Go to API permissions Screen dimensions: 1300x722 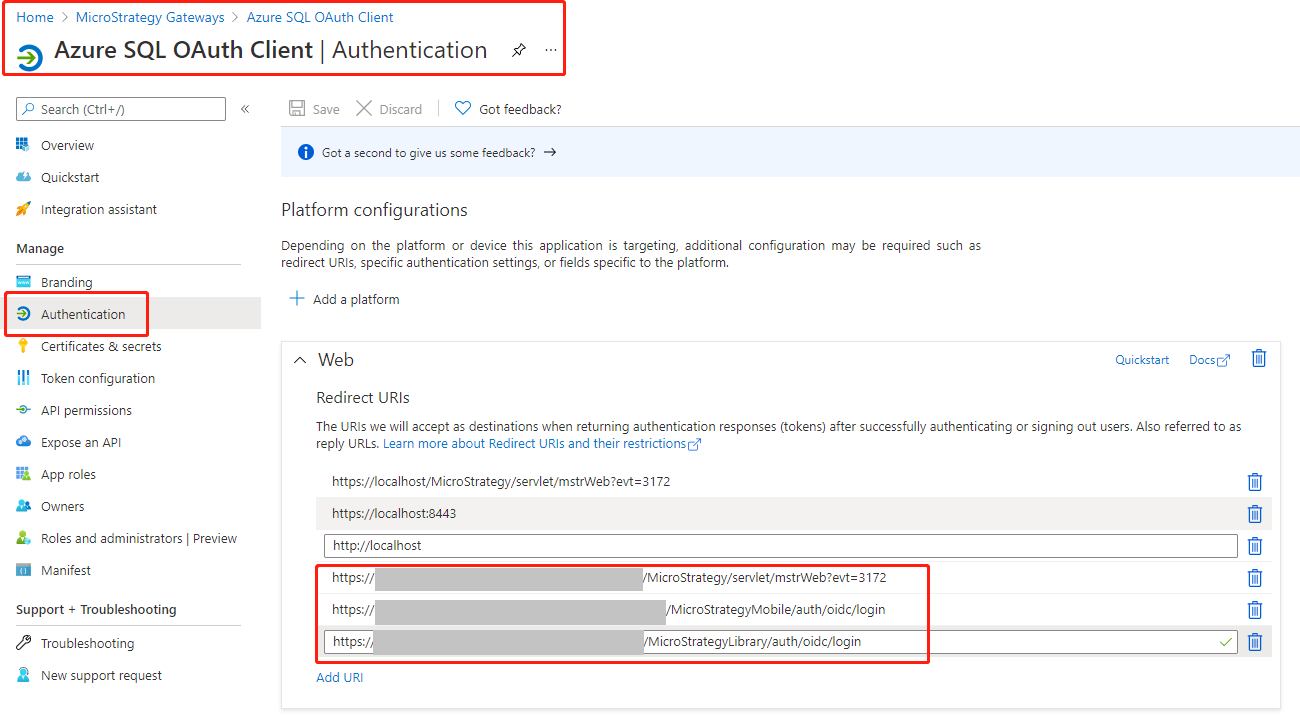point(86,410)
